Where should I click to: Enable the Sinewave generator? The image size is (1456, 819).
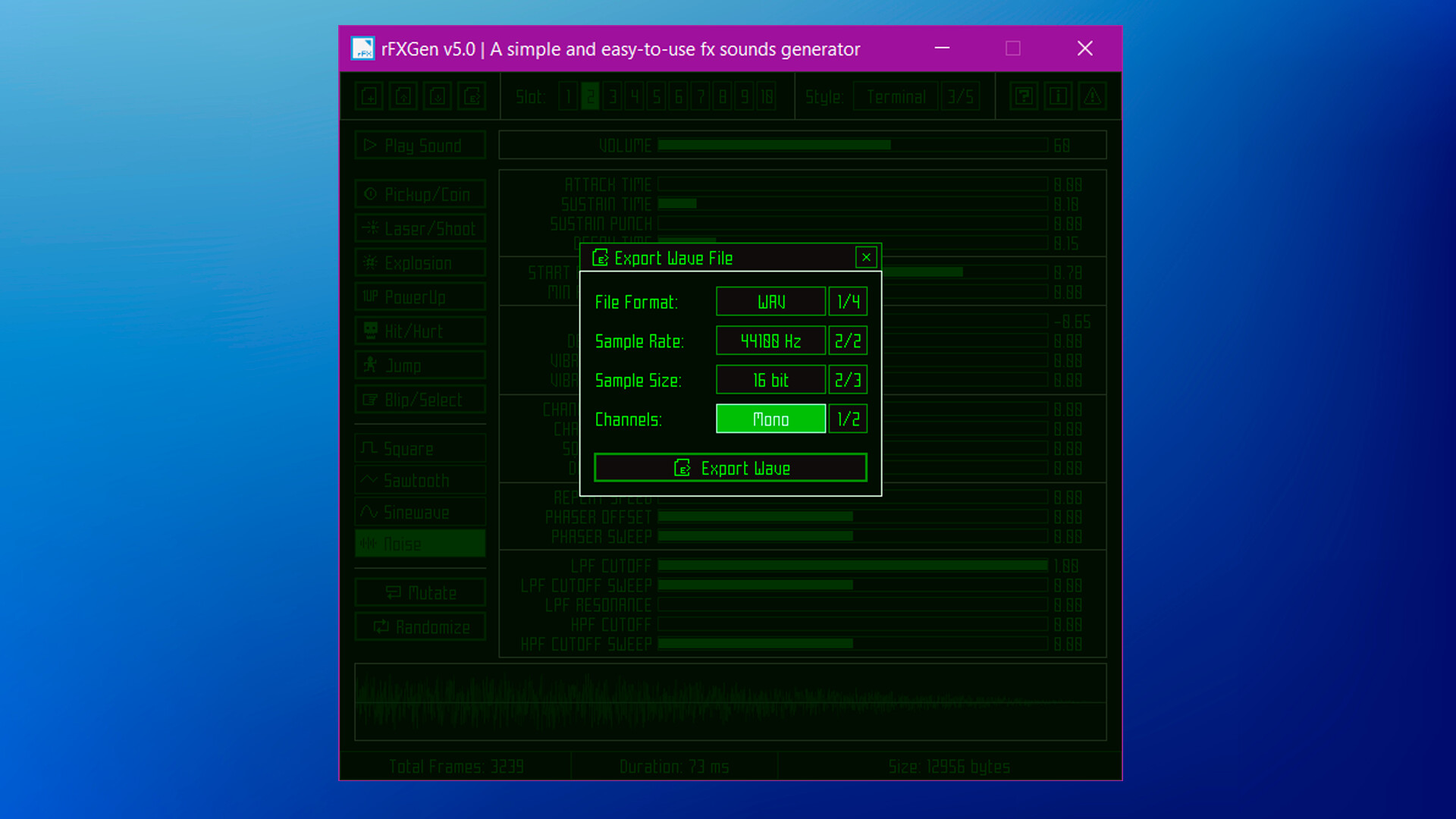420,512
